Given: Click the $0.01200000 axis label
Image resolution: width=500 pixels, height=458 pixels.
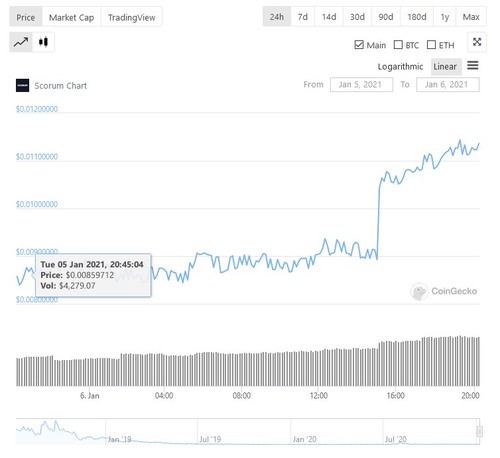Looking at the screenshot, I should click(37, 109).
